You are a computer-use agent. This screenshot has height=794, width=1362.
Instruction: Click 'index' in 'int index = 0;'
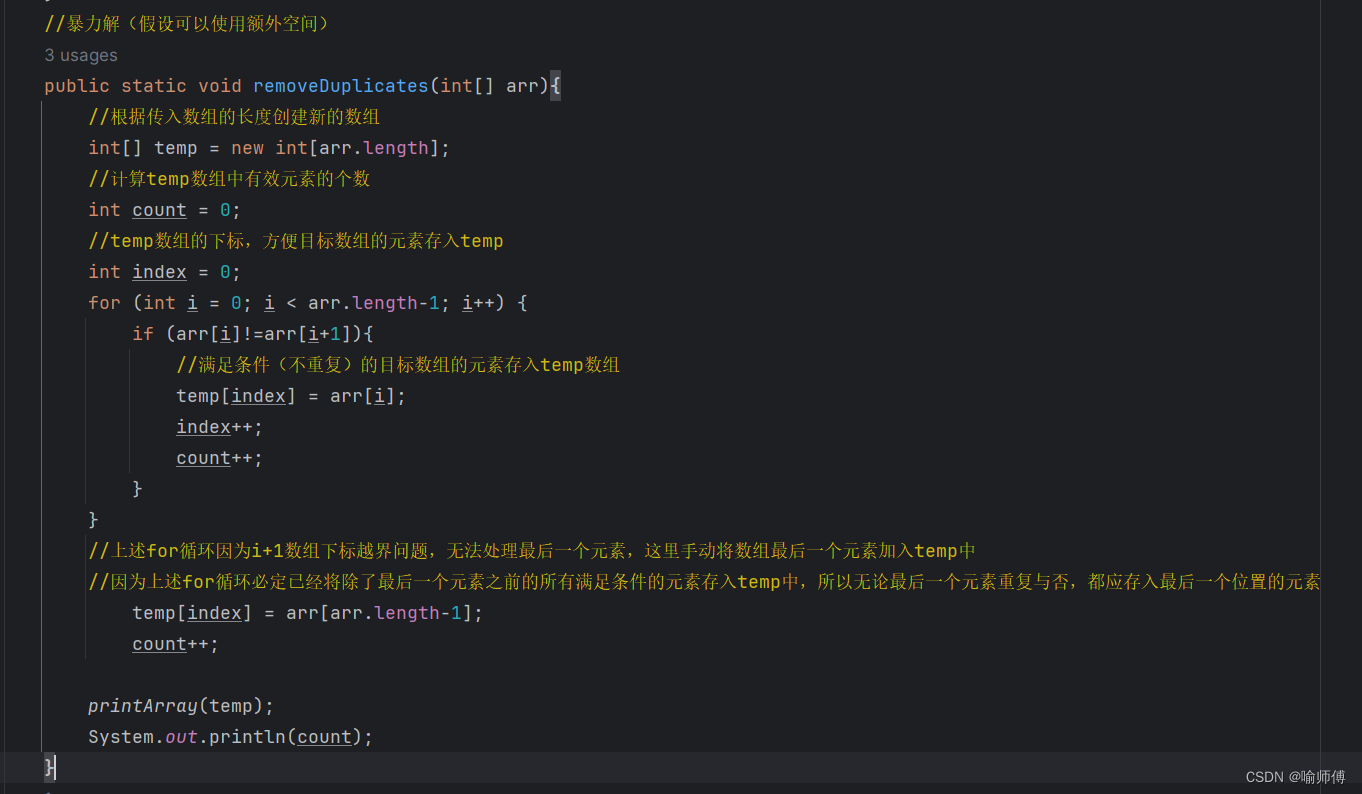coord(159,272)
